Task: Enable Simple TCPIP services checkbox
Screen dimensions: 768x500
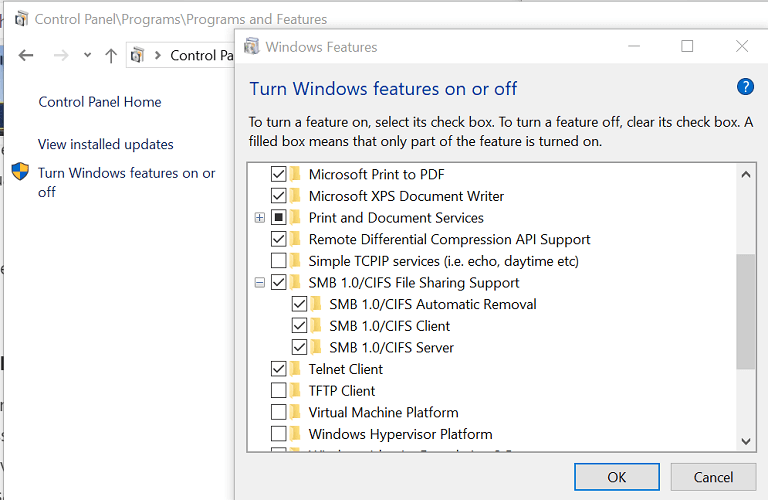Action: [x=279, y=260]
